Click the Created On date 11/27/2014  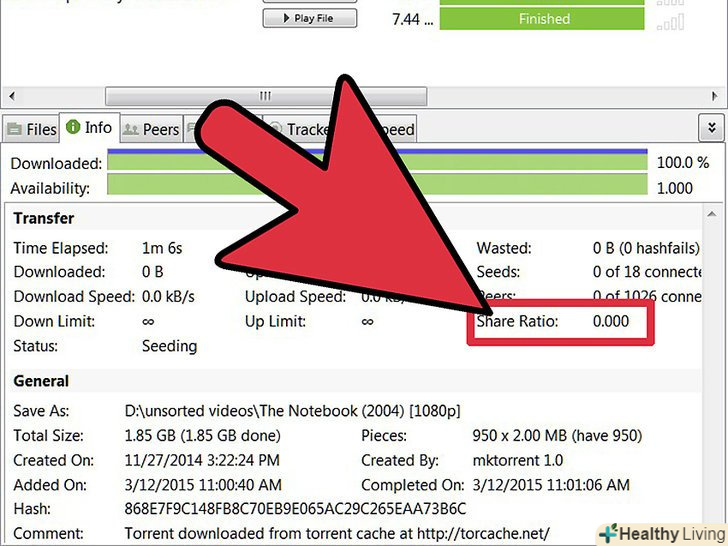pyautogui.click(x=202, y=460)
